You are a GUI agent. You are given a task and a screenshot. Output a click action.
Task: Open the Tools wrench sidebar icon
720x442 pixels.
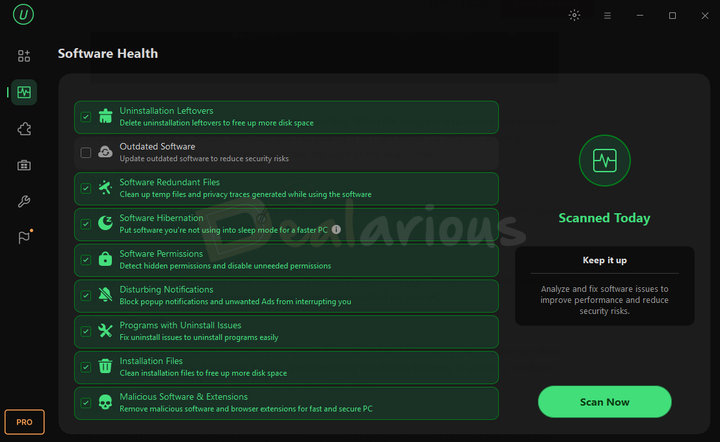point(24,201)
